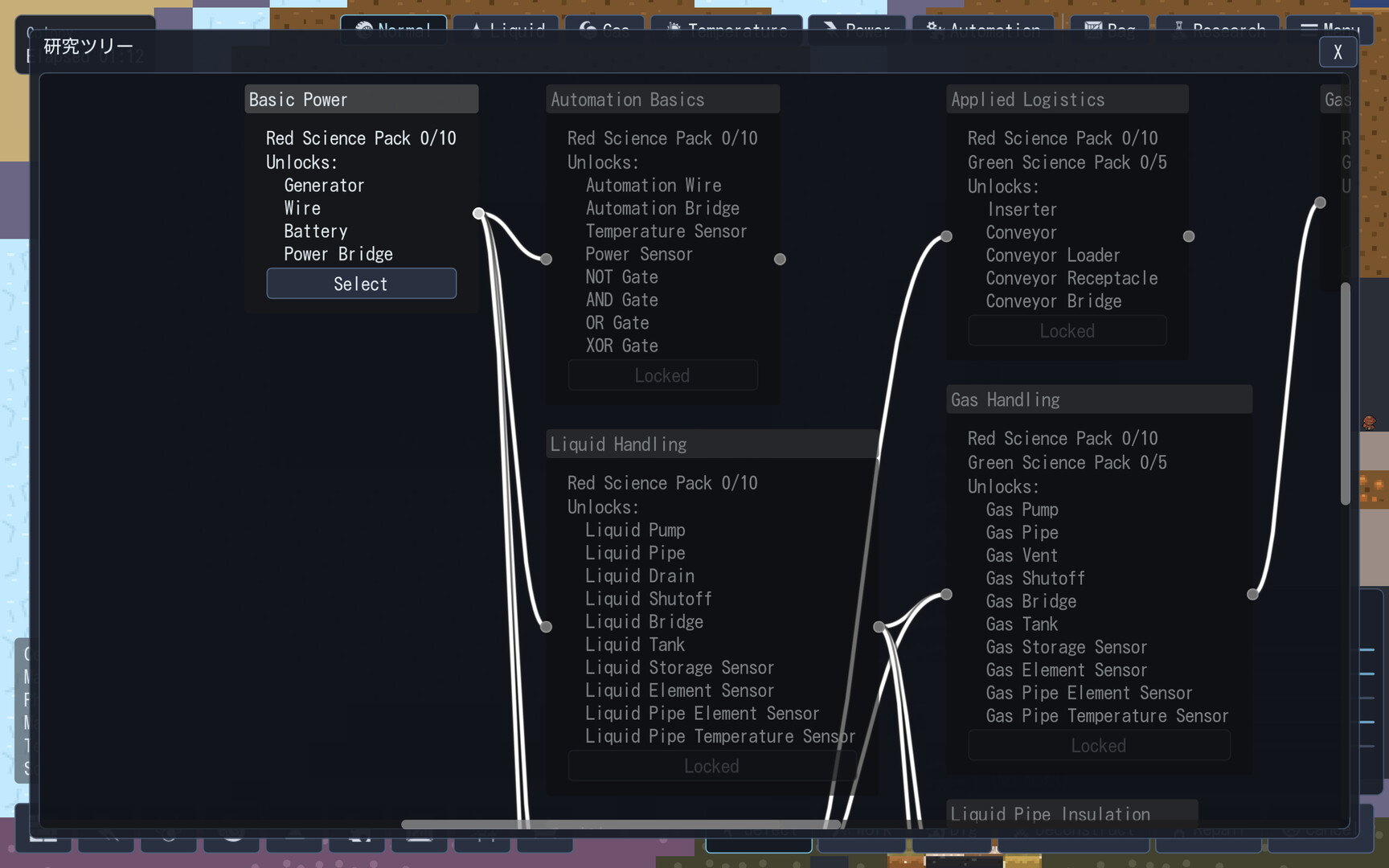
Task: Click the Conveyor Receptacle unlock entry
Action: [x=1072, y=278]
